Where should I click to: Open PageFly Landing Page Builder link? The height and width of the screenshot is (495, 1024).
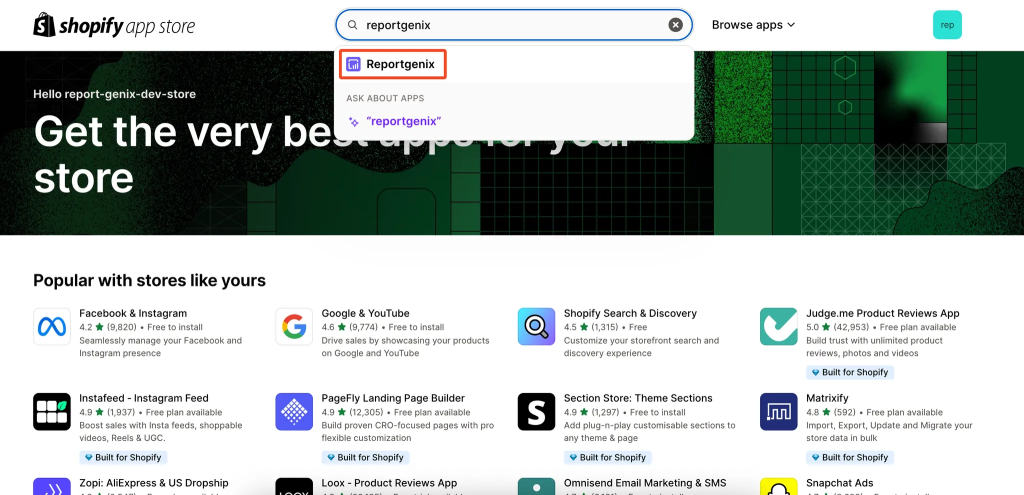click(393, 398)
